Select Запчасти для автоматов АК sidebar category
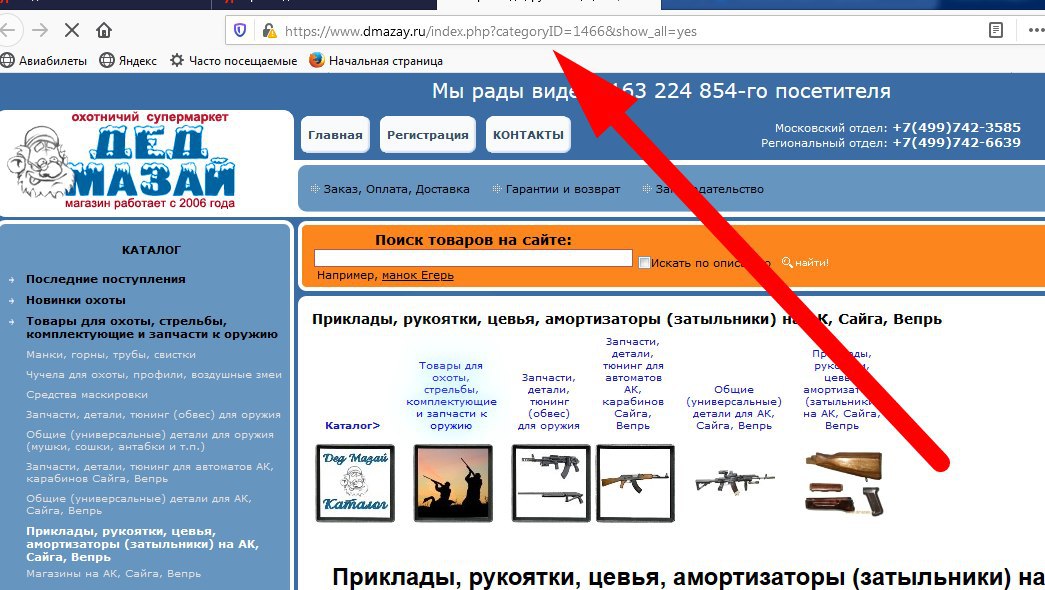 pos(150,473)
